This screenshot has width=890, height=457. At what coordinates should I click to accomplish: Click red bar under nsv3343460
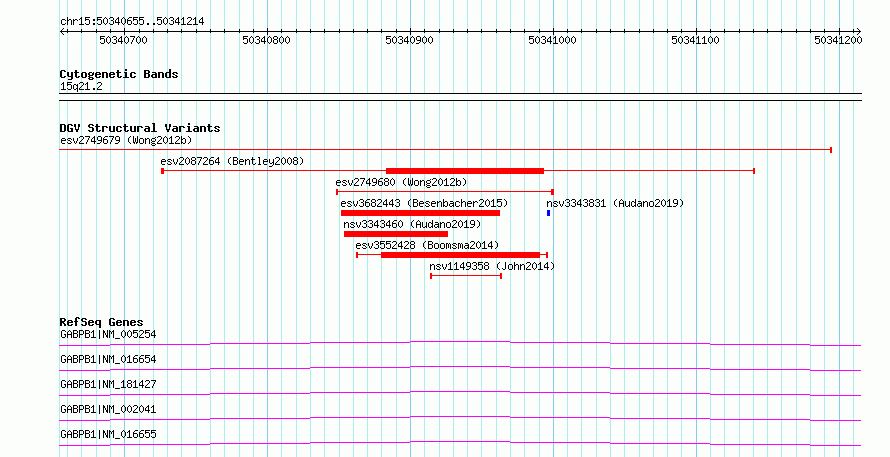click(x=396, y=234)
